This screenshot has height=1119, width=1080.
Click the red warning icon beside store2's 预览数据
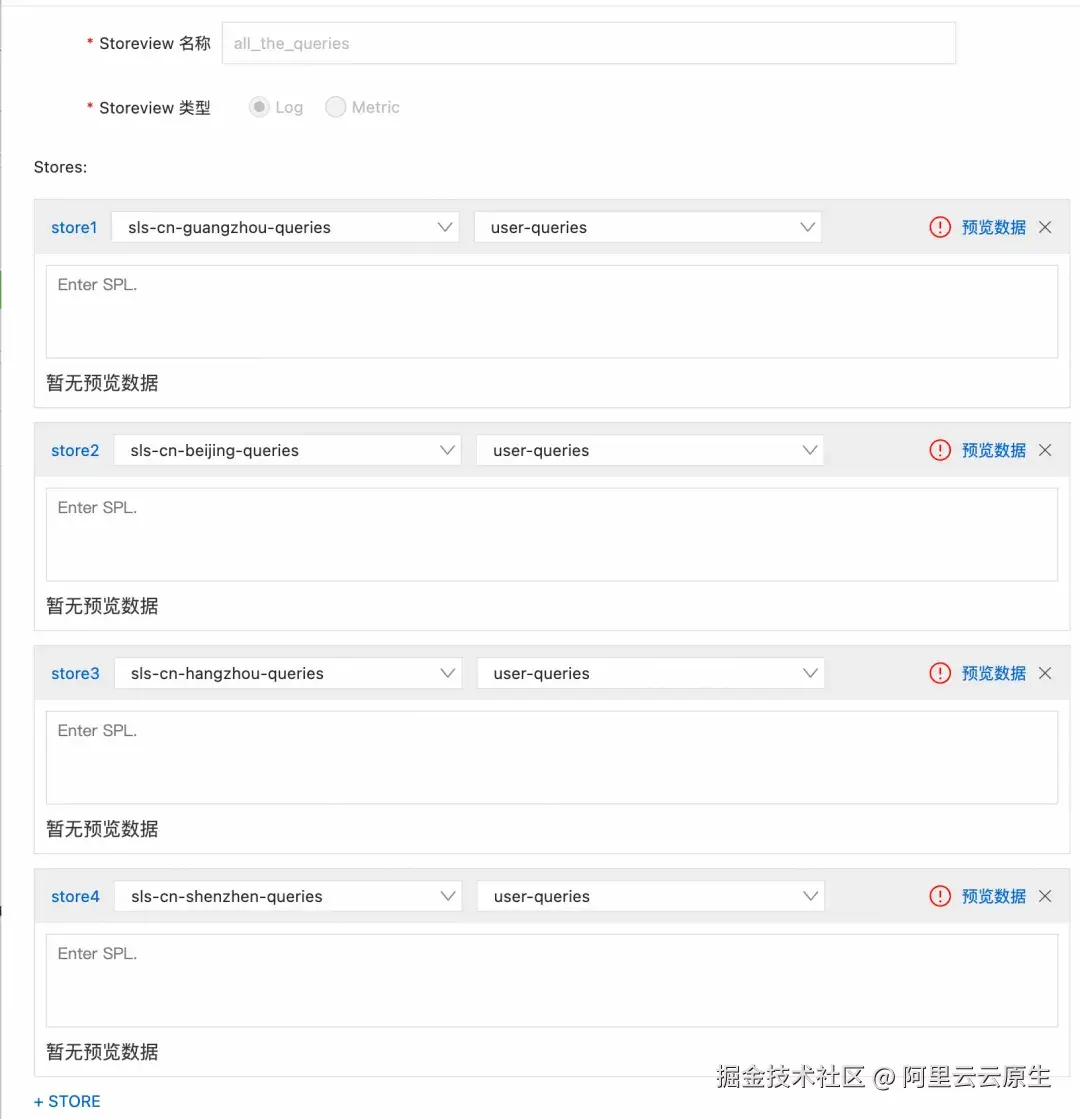[939, 450]
